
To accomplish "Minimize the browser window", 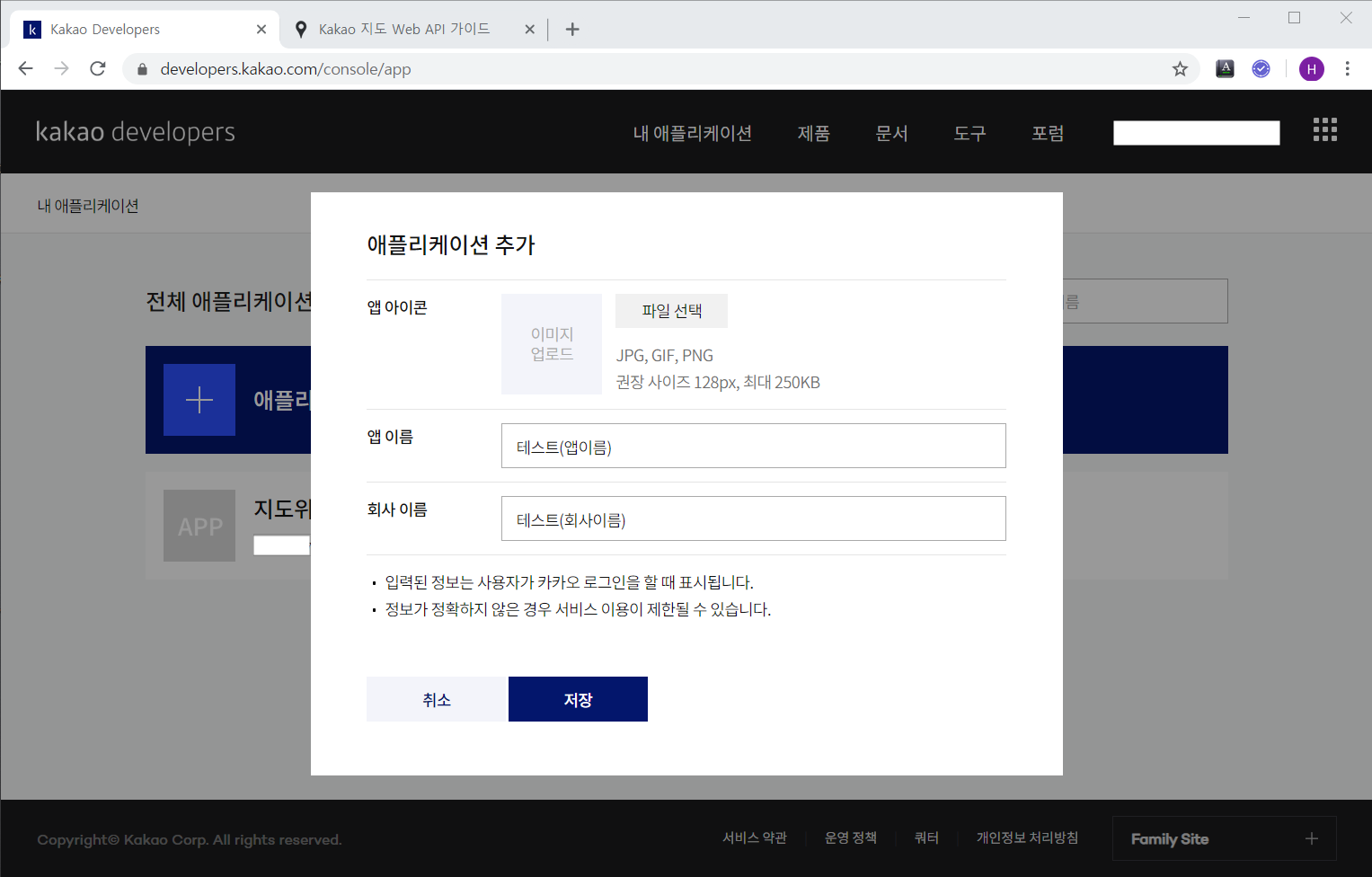I will [1244, 18].
